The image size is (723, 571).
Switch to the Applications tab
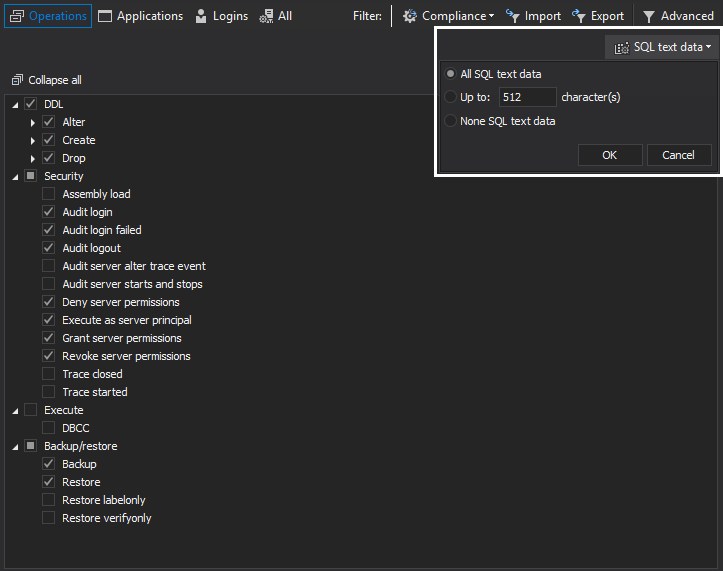click(x=141, y=16)
